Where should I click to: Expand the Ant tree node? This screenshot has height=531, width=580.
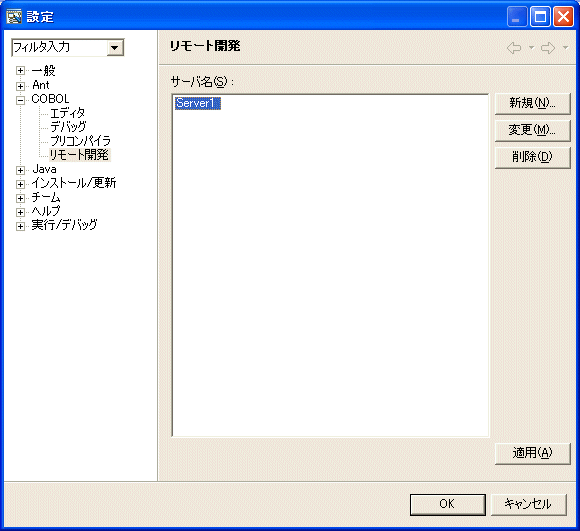point(20,86)
